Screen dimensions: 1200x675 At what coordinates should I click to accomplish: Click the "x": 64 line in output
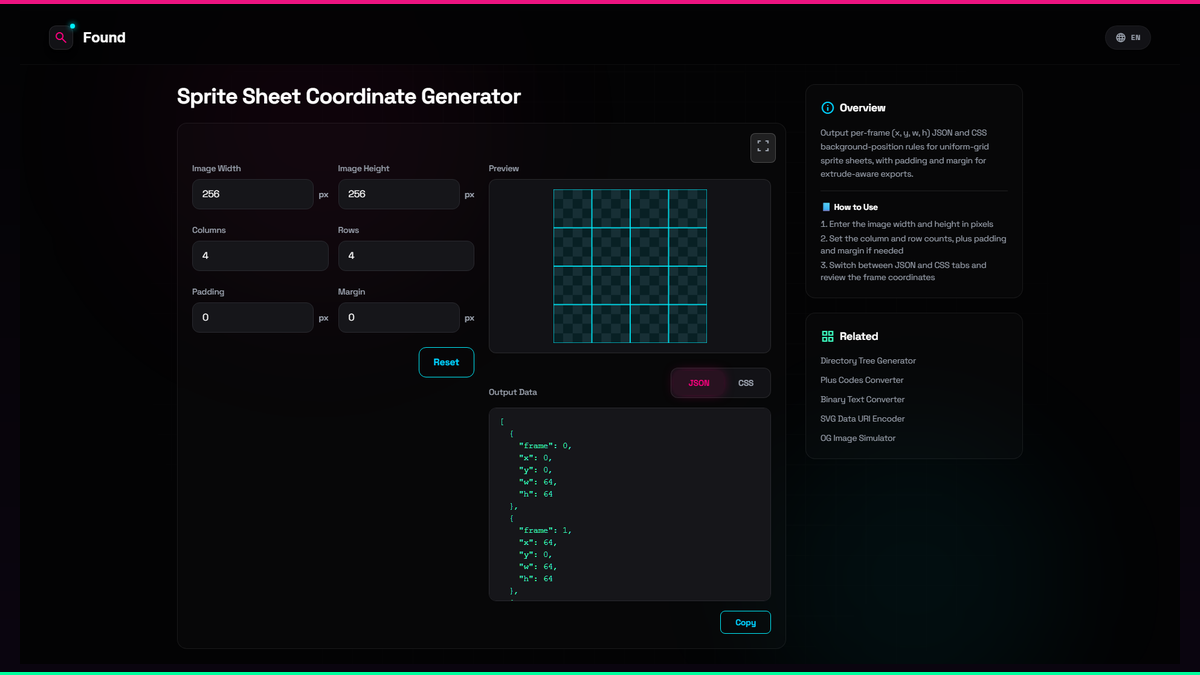coord(539,542)
